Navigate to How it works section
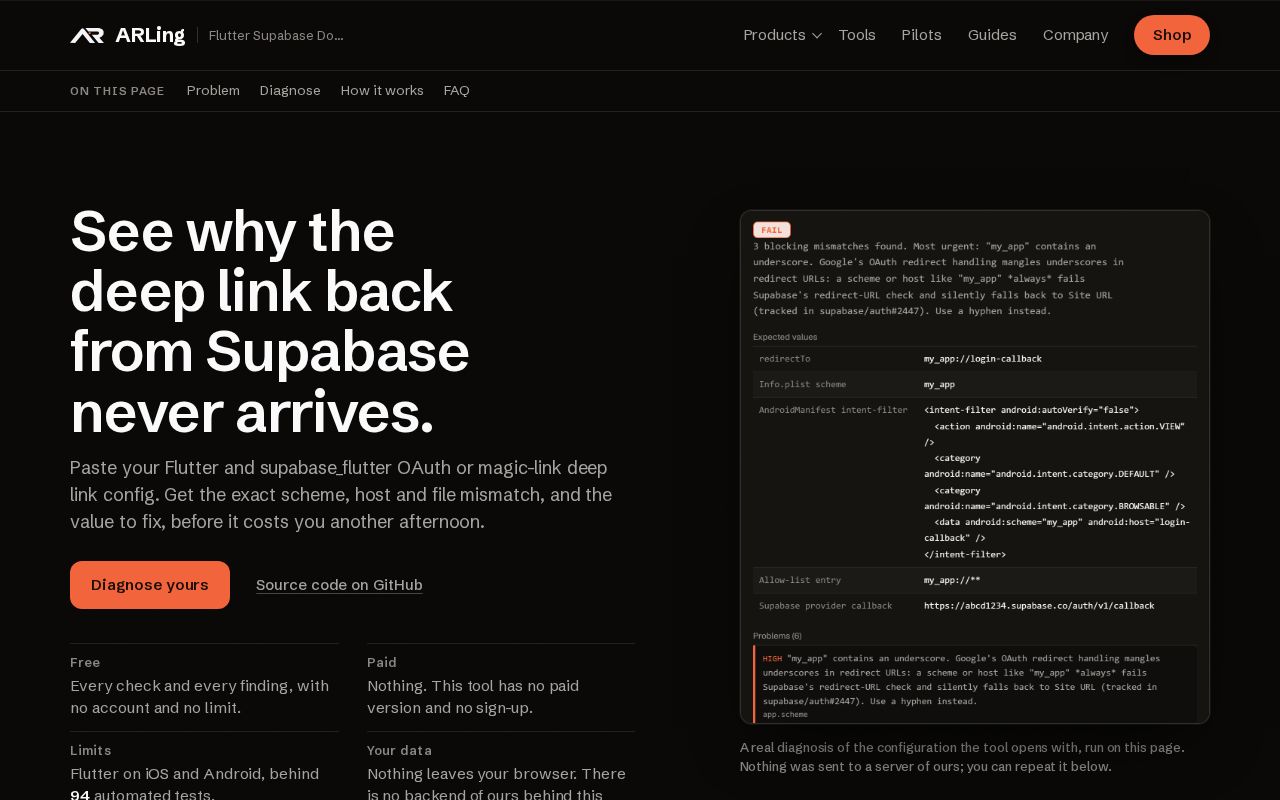The image size is (1280, 800). [382, 91]
